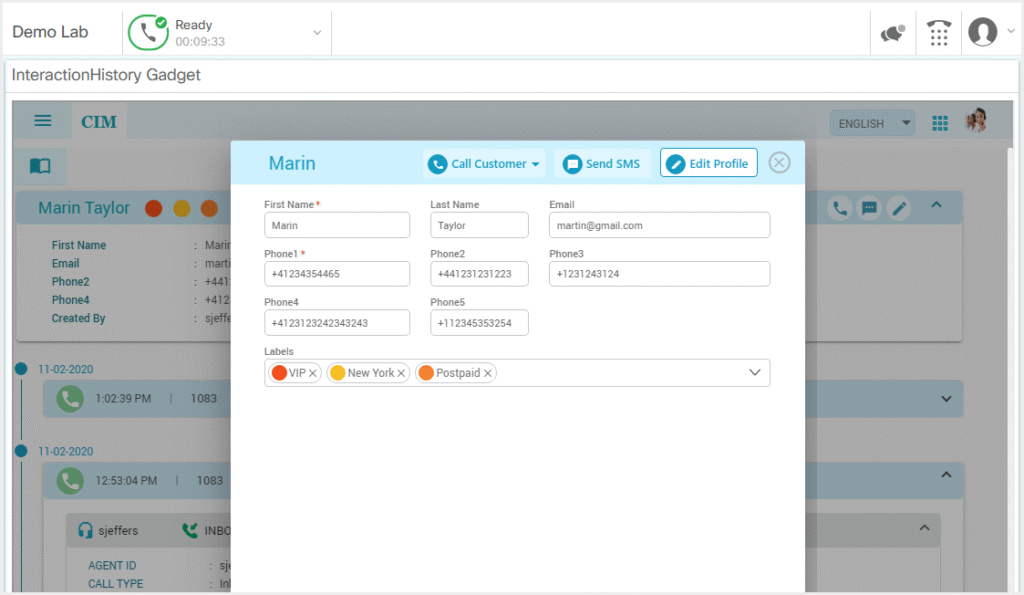
Task: Open the agent state Ready dropdown
Action: tap(317, 33)
